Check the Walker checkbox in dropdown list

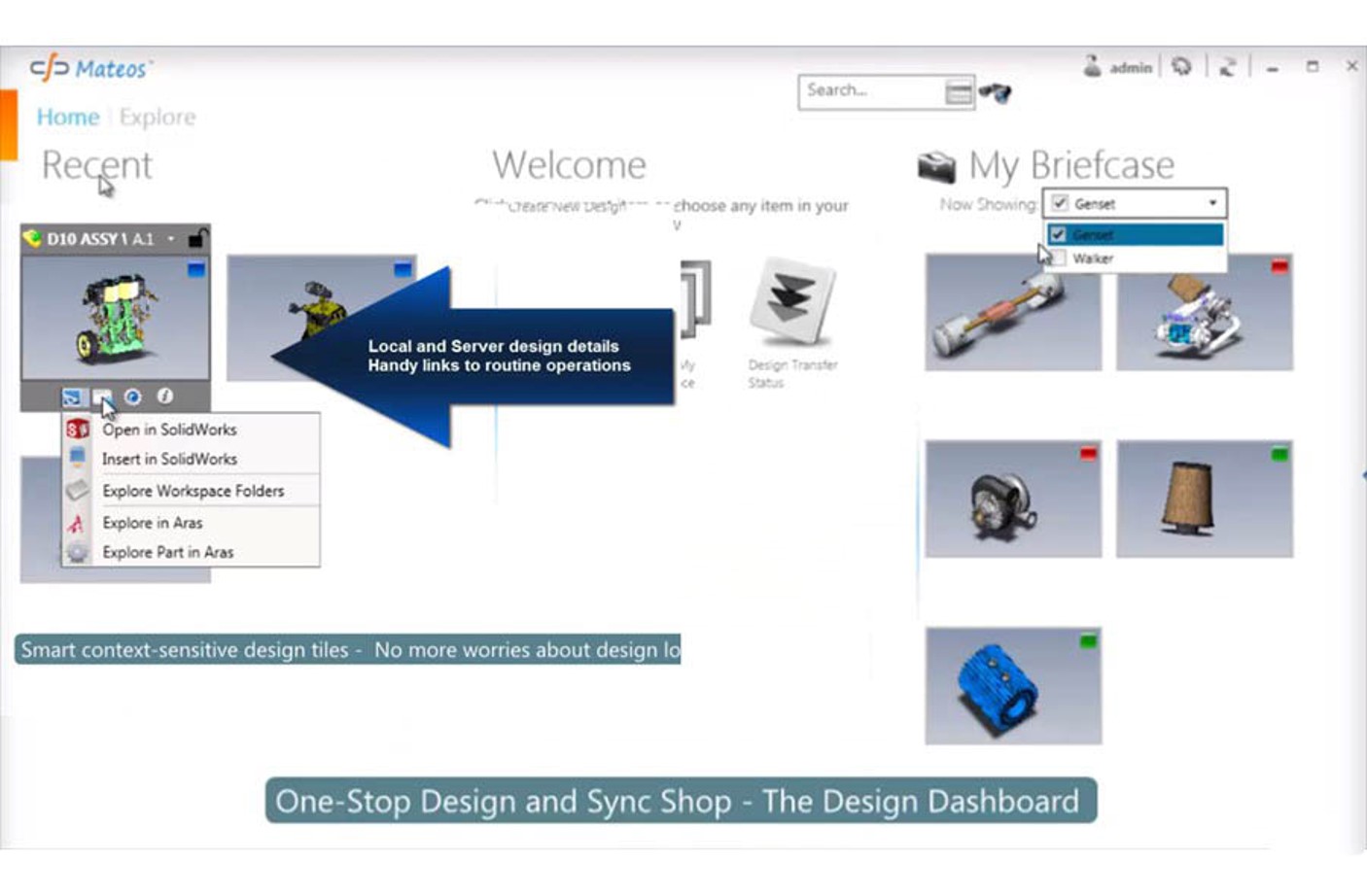pyautogui.click(x=1058, y=258)
